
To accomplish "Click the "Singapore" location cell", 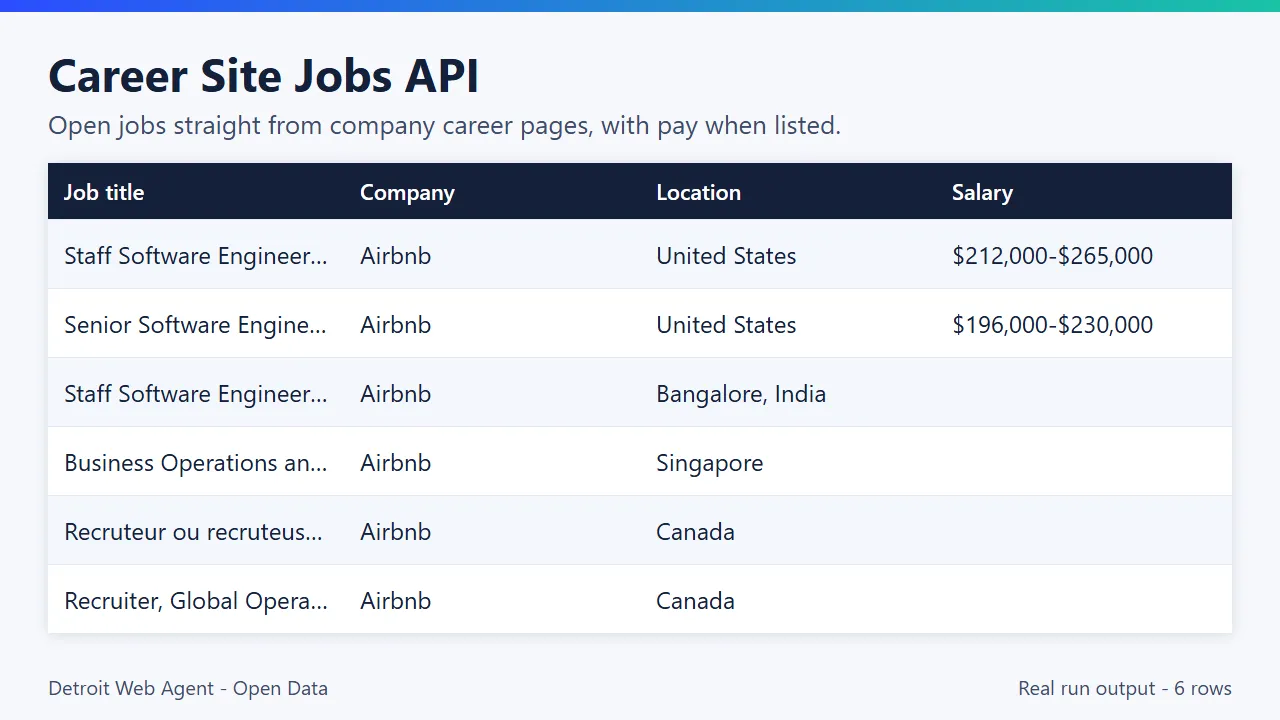I will pos(709,463).
